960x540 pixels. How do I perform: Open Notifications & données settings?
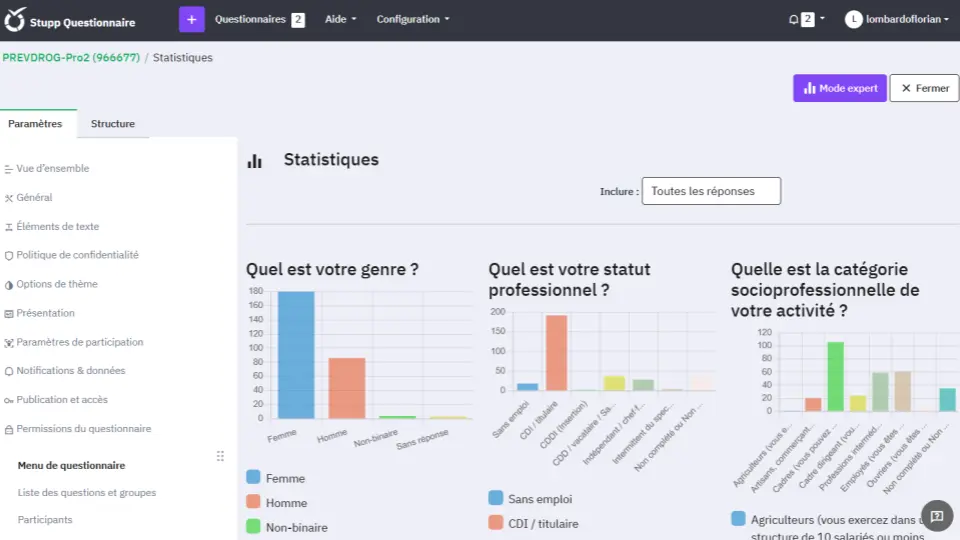coord(70,370)
